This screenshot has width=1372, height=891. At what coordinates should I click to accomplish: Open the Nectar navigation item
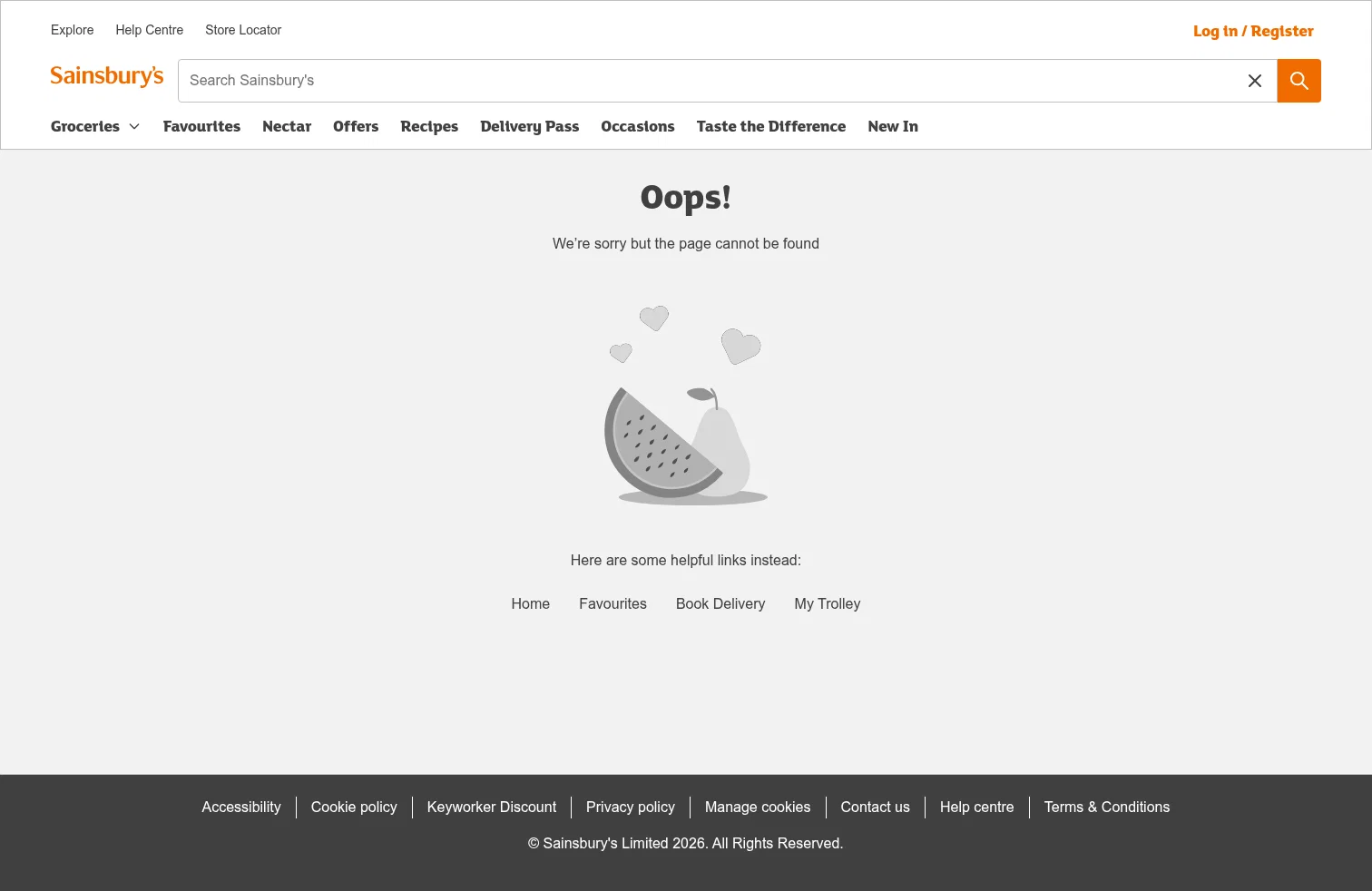tap(287, 126)
